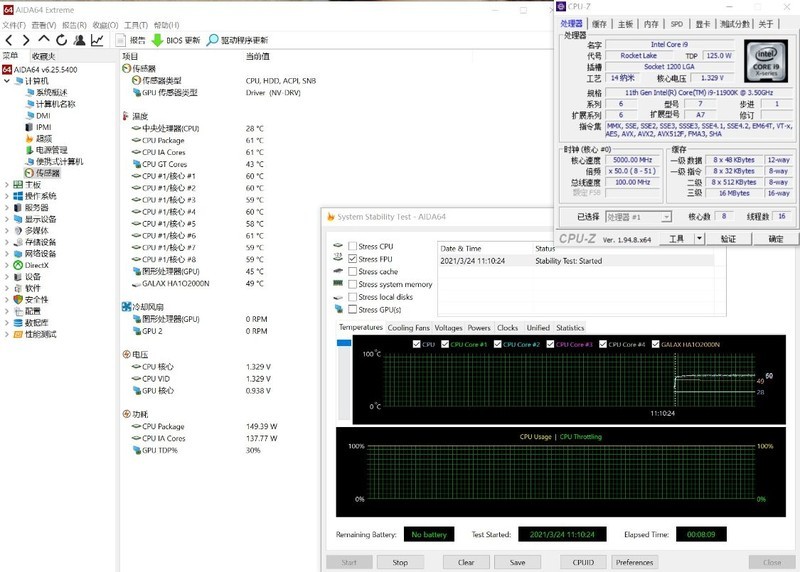
Task: Select IPMI in the tree
Action: coord(38,127)
